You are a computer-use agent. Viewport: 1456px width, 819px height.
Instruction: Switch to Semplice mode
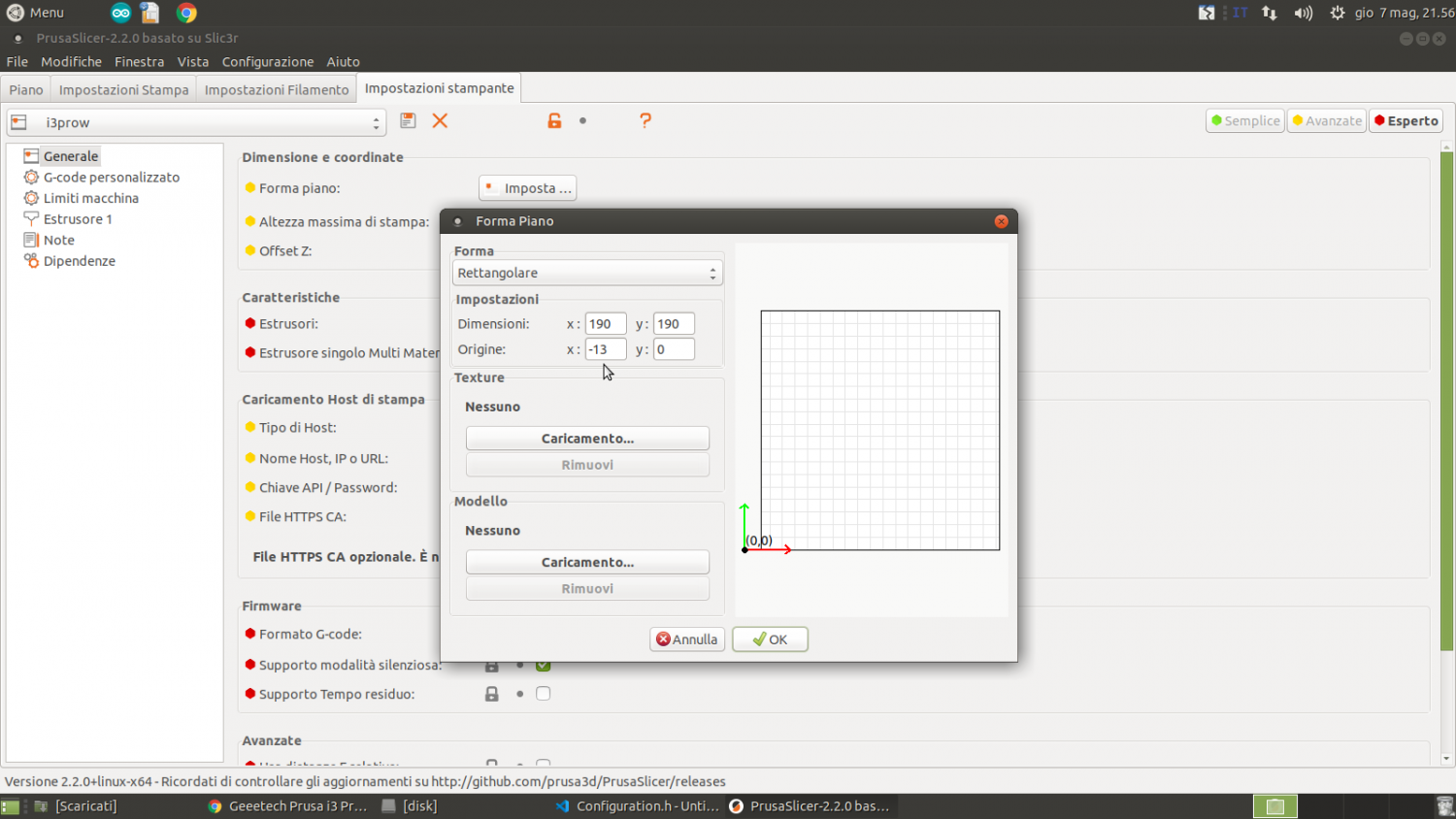(1245, 120)
